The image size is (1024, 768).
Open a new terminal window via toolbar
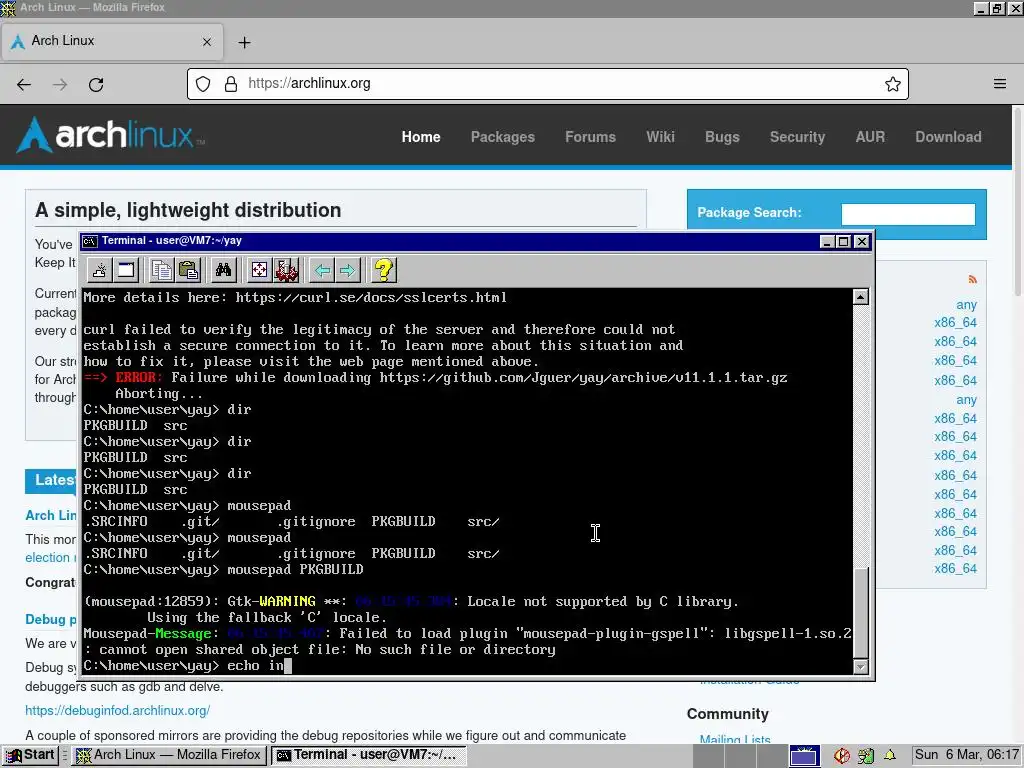[125, 270]
